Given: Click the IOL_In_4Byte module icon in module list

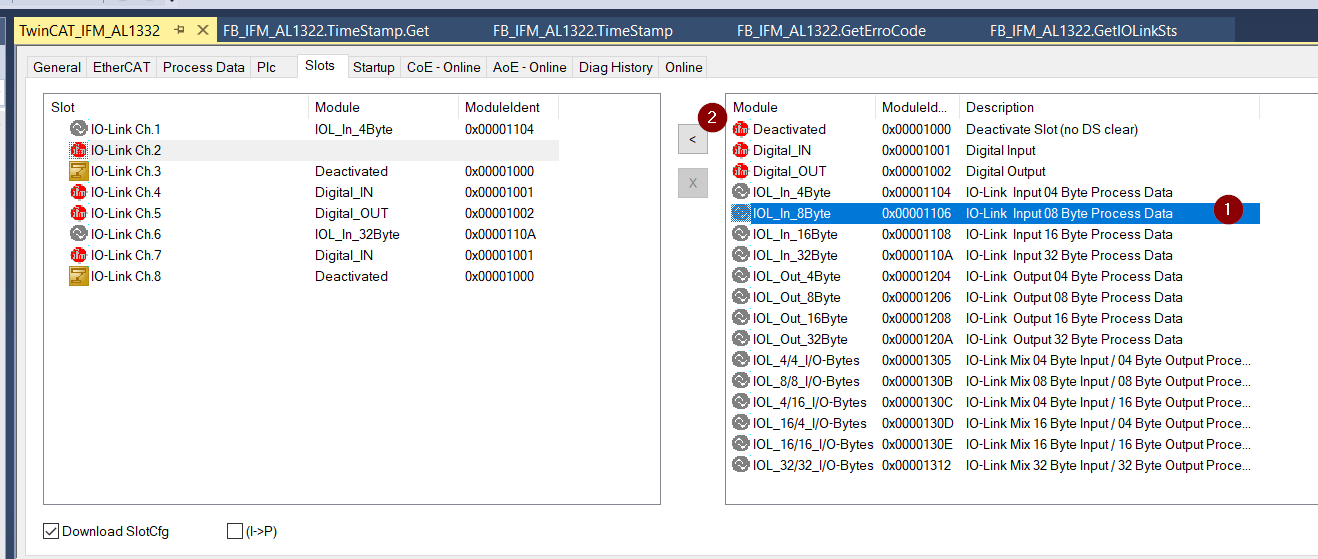Looking at the screenshot, I should (x=741, y=192).
